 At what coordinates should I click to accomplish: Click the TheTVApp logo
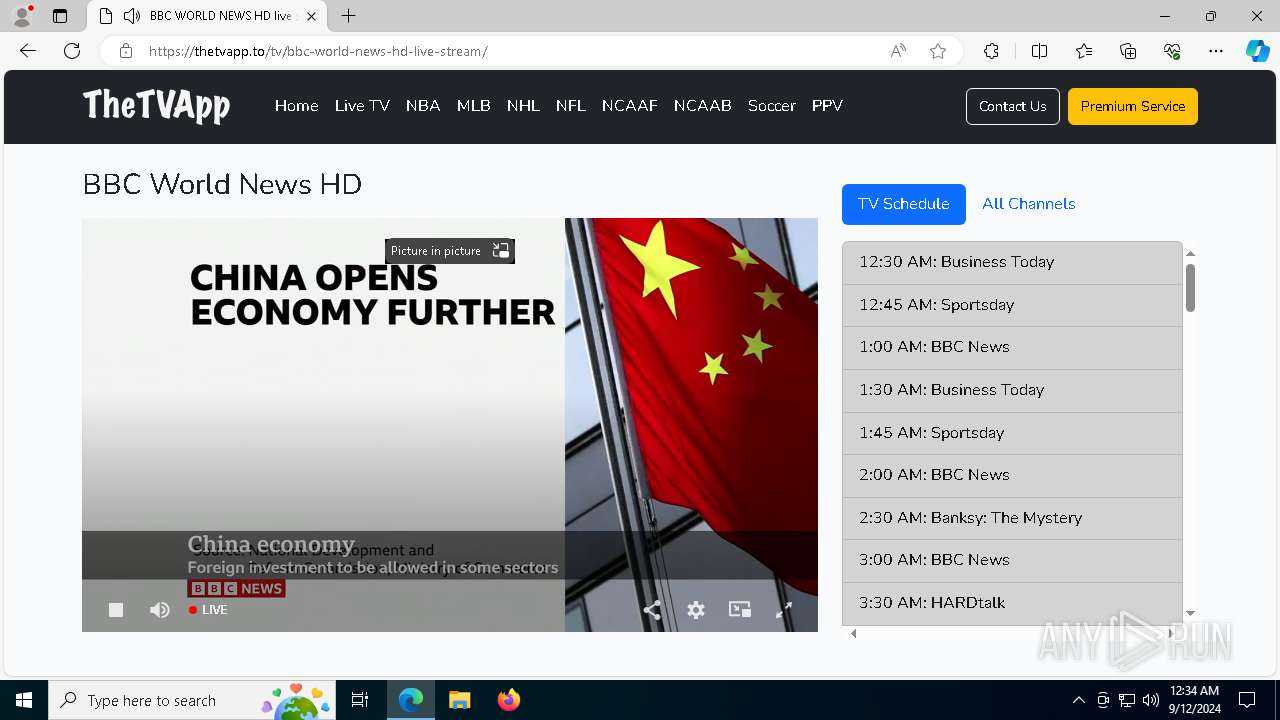coord(156,105)
